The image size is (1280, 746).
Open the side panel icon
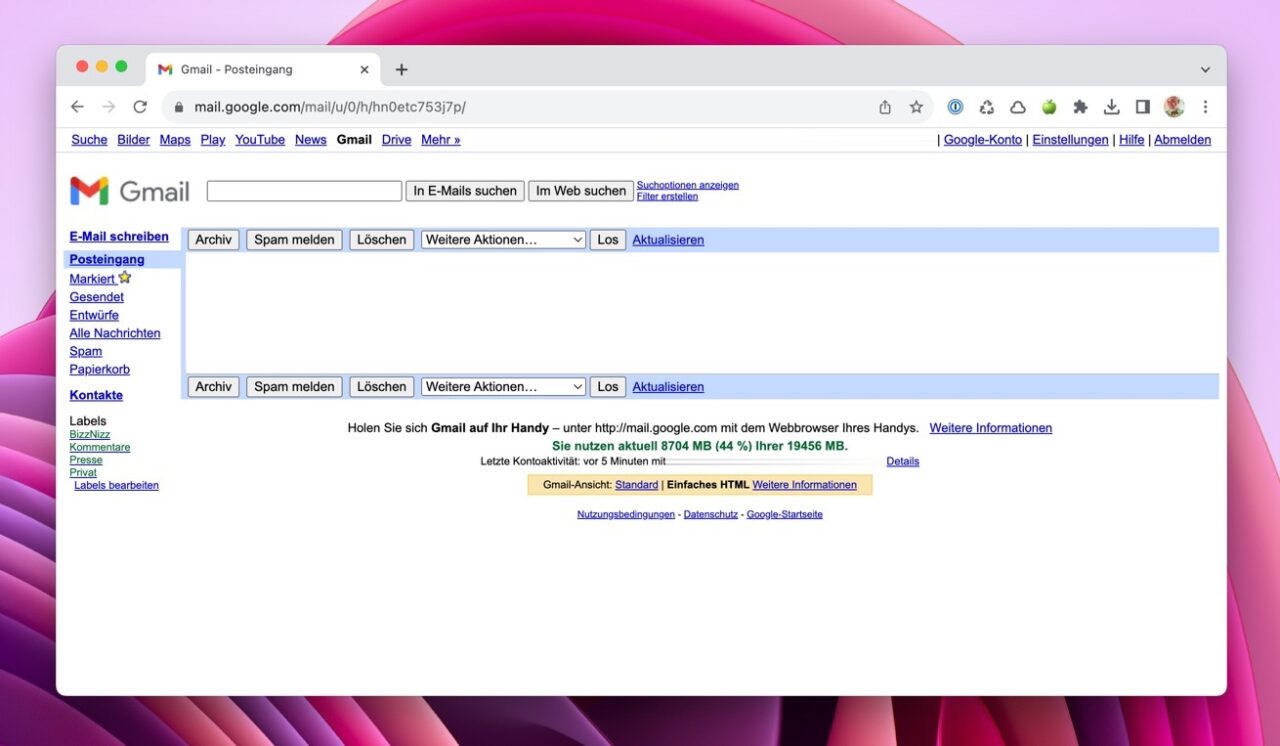tap(1143, 107)
